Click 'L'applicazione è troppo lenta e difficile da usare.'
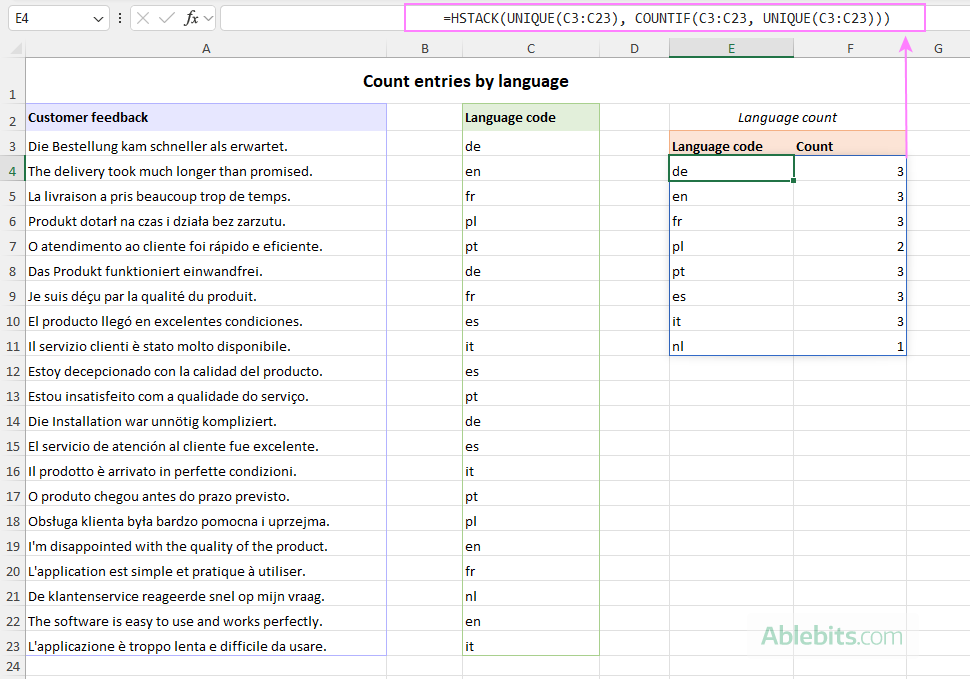The width and height of the screenshot is (970, 679). [x=177, y=647]
